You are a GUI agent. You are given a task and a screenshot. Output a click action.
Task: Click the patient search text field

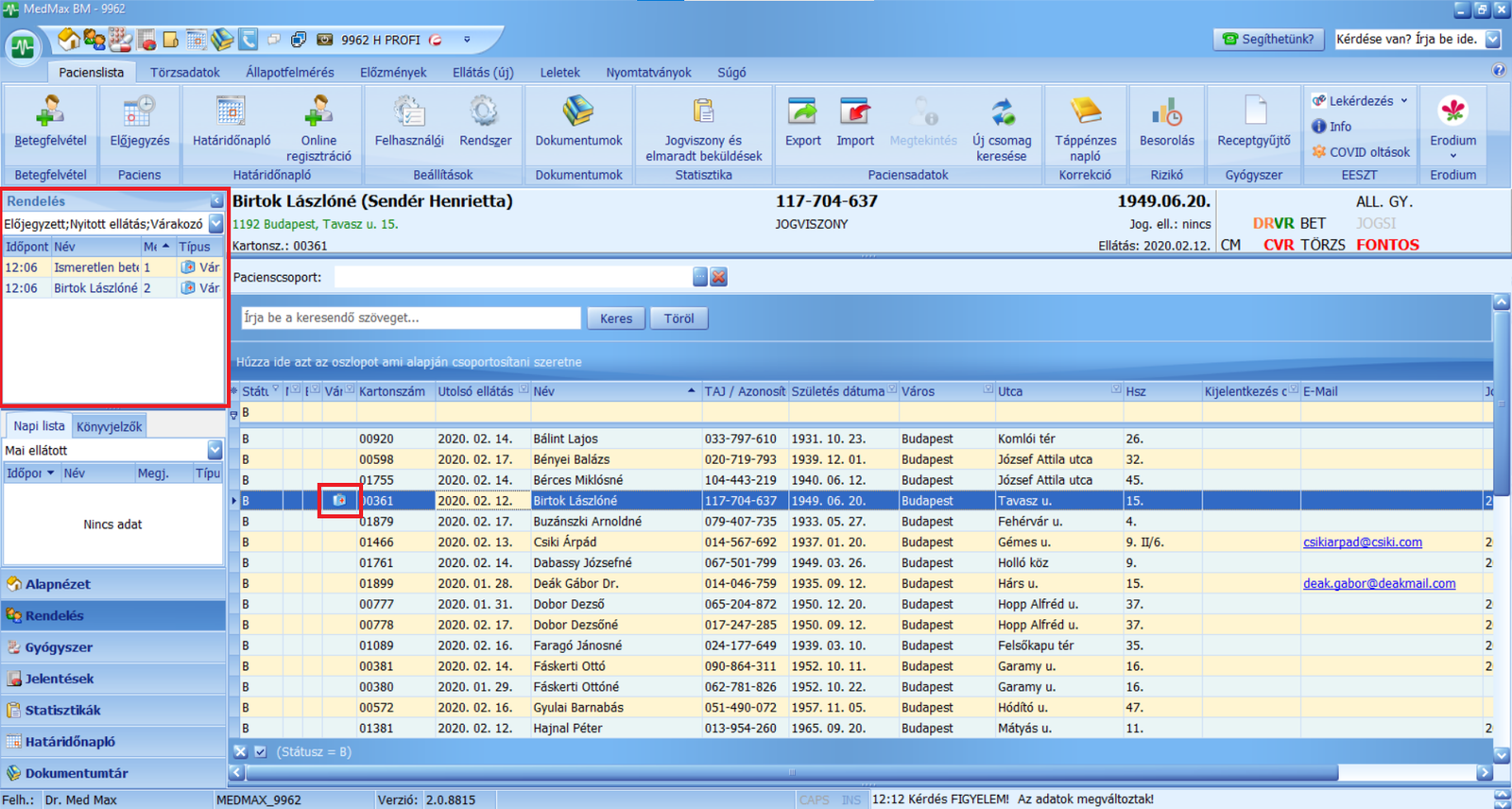tap(410, 318)
